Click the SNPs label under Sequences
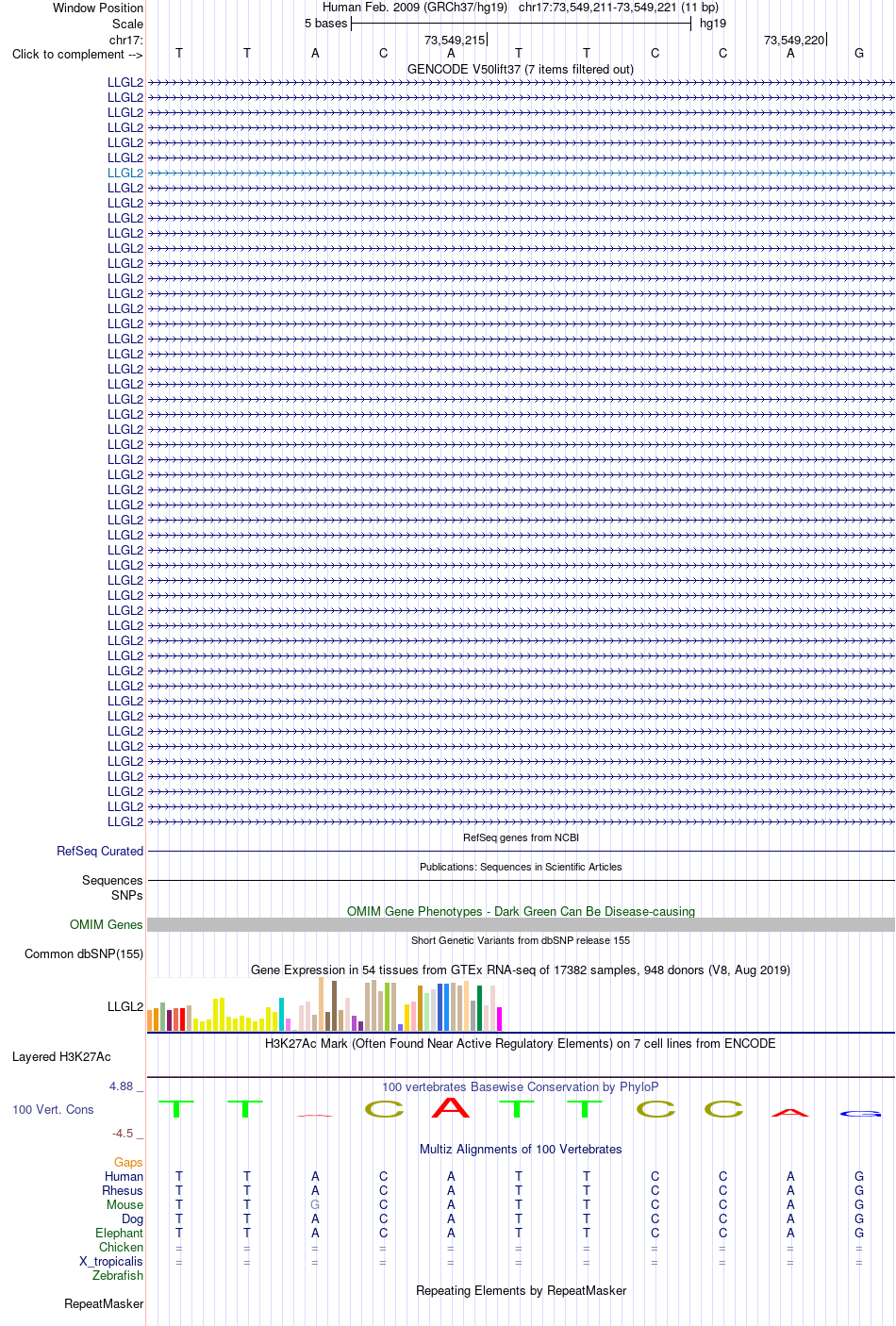The width and height of the screenshot is (896, 1326). [127, 895]
